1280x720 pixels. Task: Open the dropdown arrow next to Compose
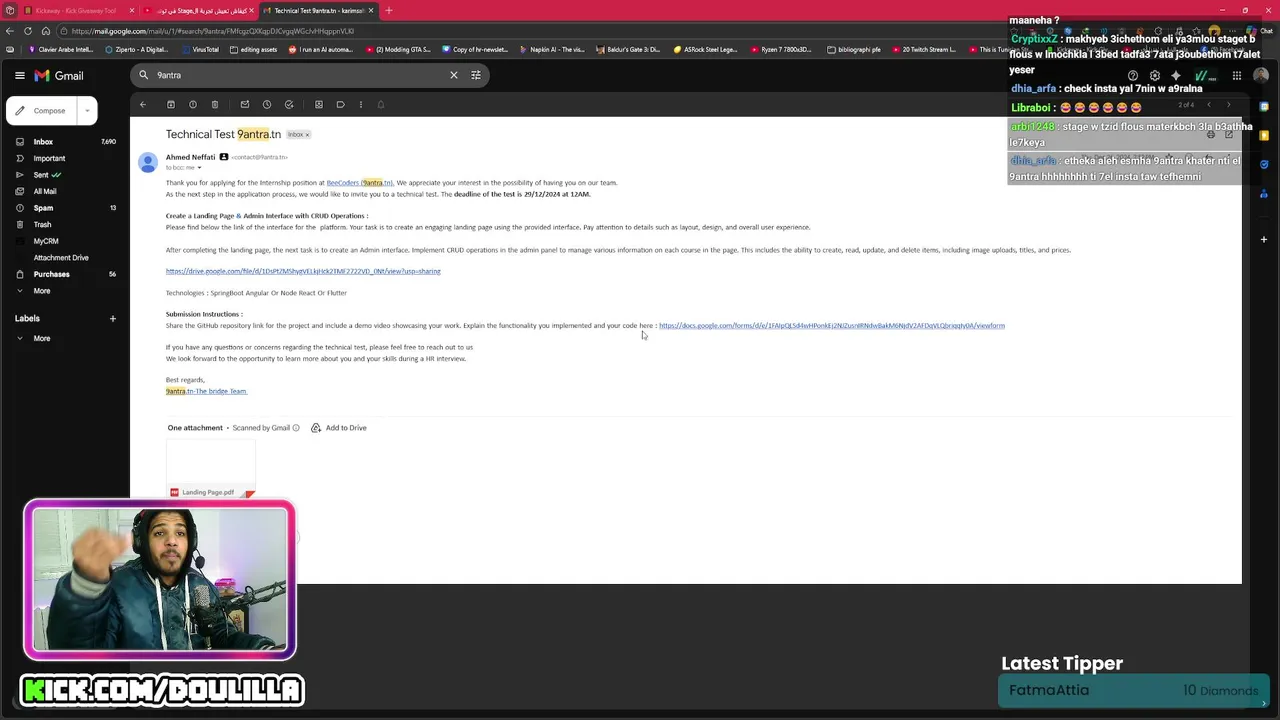pos(87,111)
